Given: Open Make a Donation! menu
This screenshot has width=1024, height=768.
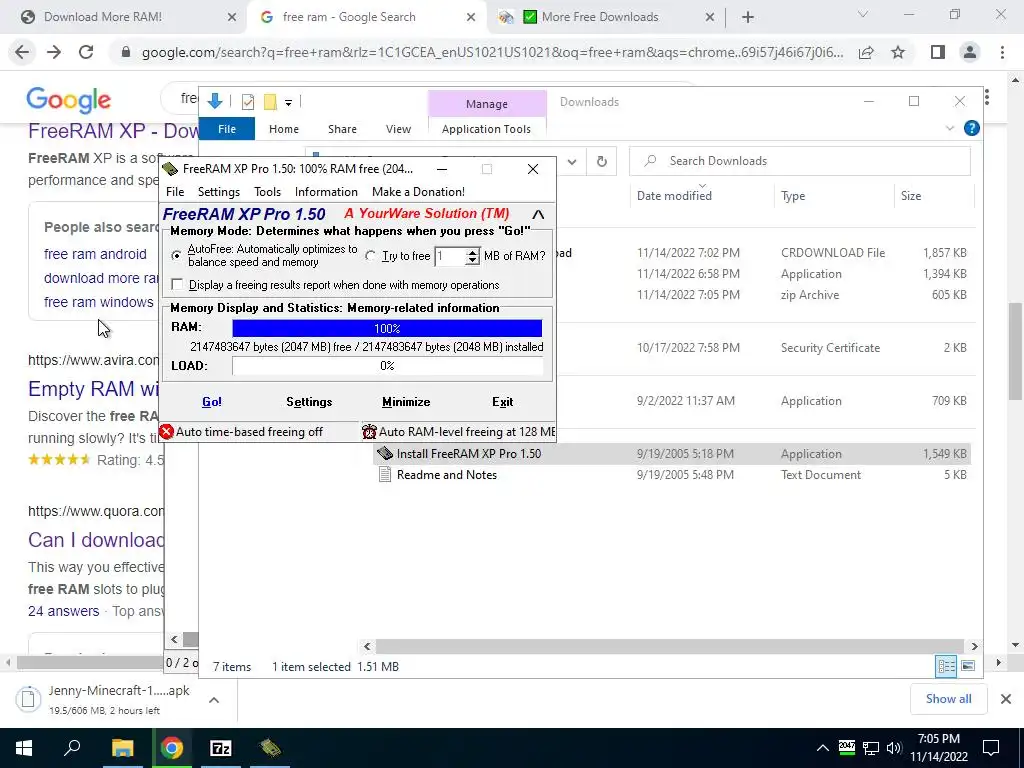Looking at the screenshot, I should pyautogui.click(x=419, y=192).
